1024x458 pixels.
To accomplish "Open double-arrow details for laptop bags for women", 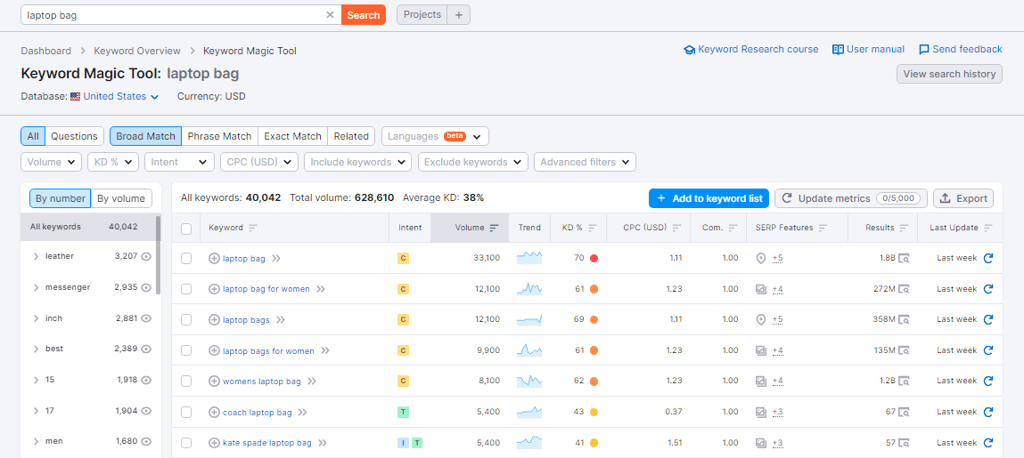I will click(325, 351).
